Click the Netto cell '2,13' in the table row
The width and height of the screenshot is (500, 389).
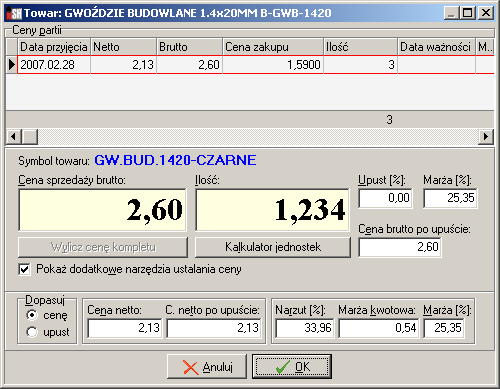click(x=123, y=65)
